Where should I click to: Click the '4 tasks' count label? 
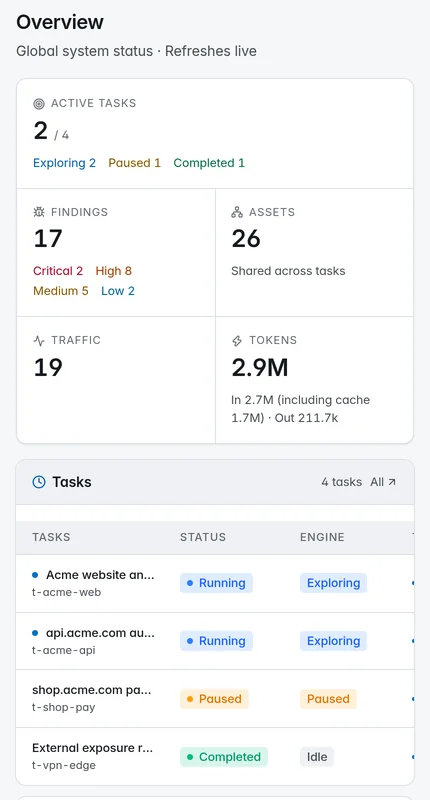pos(342,482)
